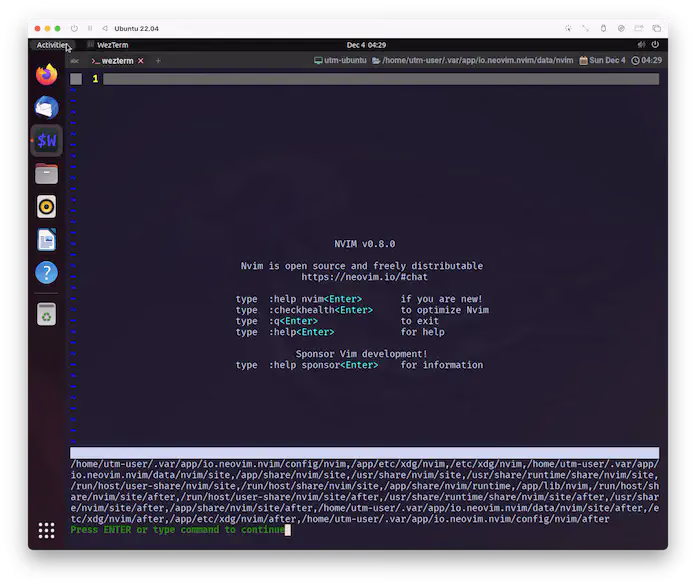Click the UTM power icon in the toolbar
The height and width of the screenshot is (587, 696).
[74, 28]
